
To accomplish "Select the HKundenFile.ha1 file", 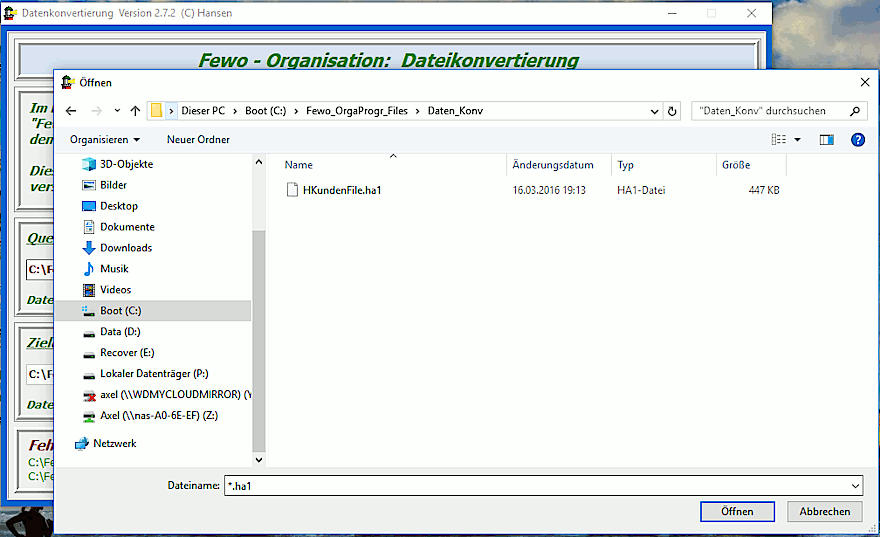I will [x=341, y=190].
